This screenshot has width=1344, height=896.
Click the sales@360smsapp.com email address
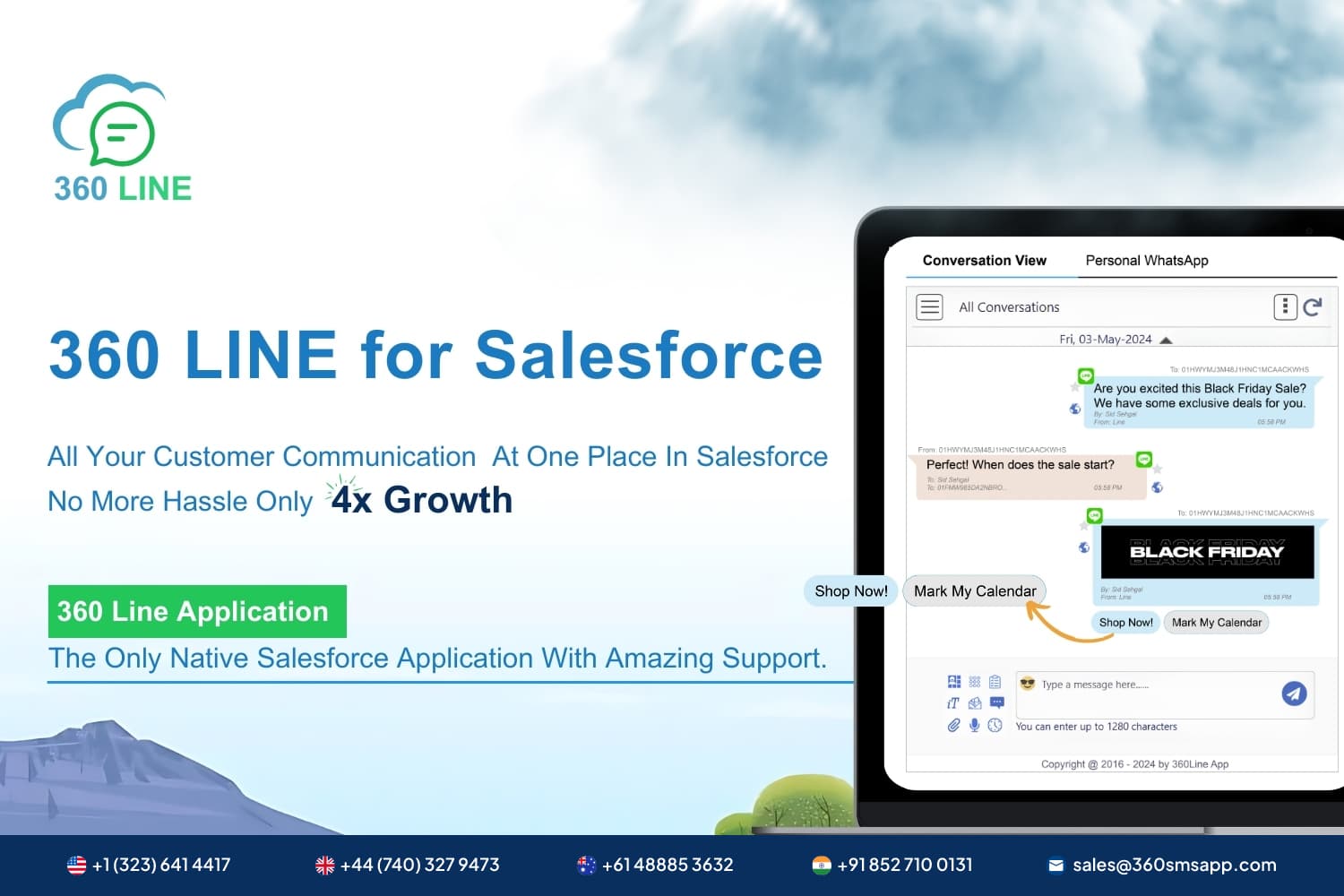1174,865
